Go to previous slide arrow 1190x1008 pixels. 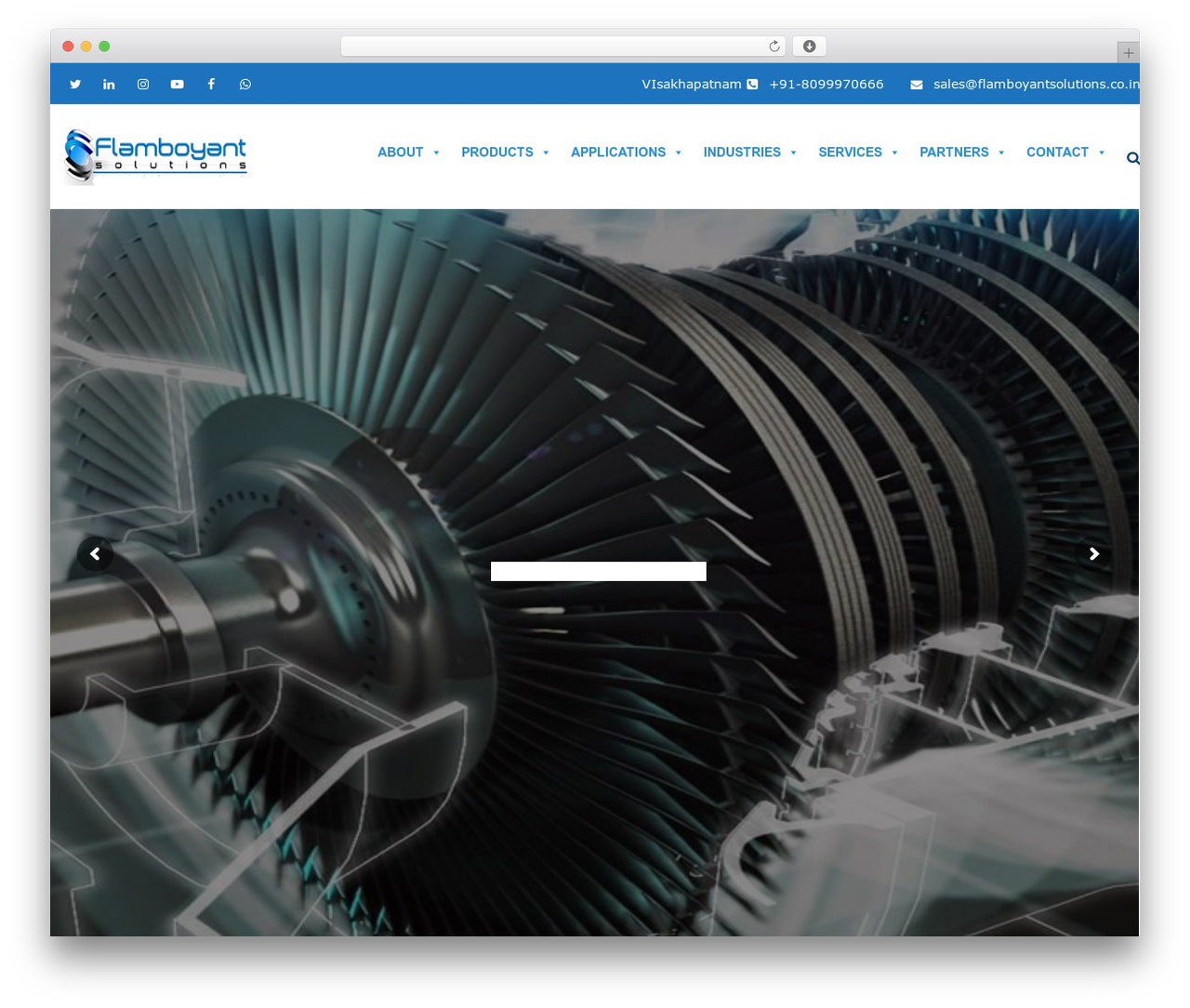95,554
